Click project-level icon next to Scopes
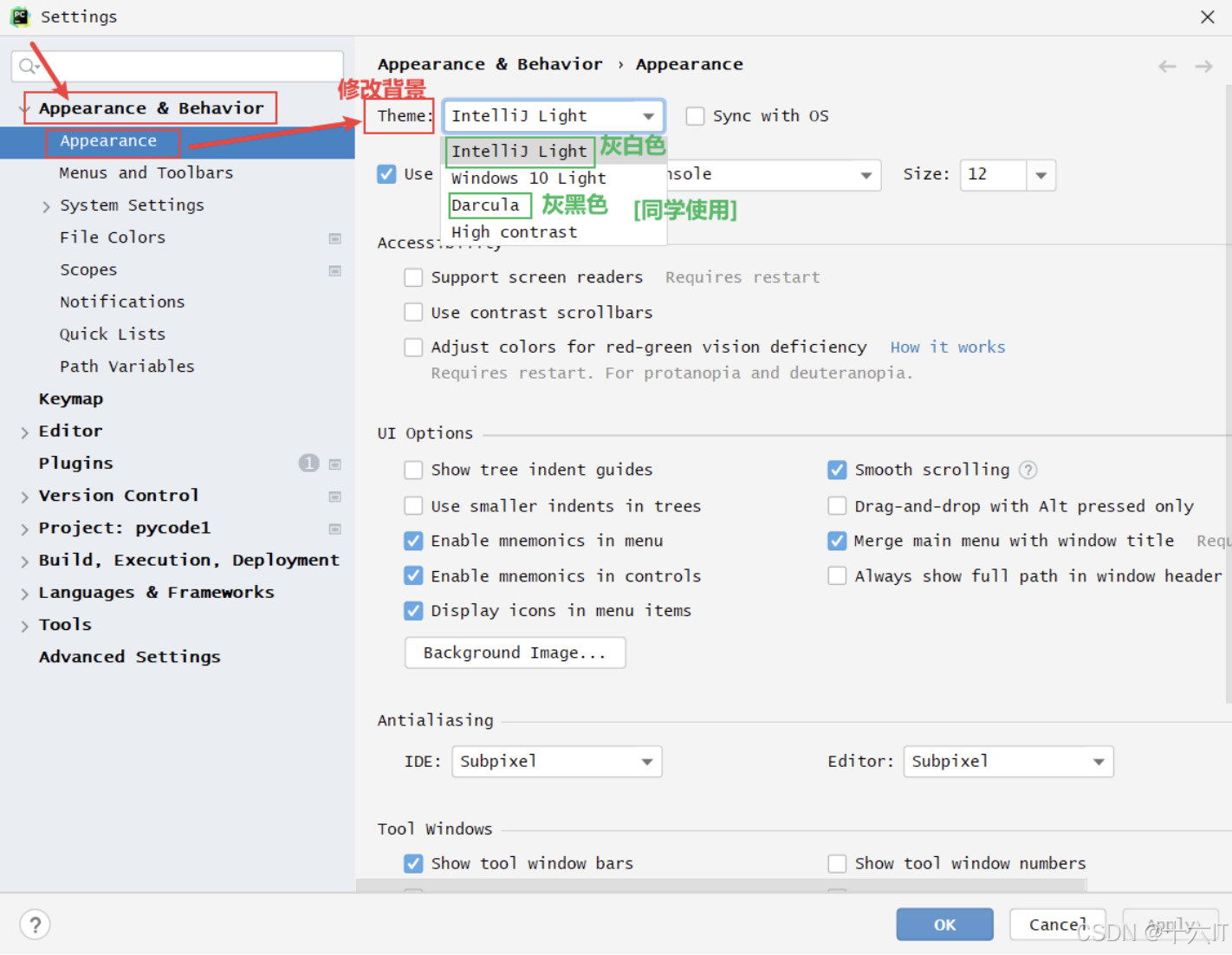The image size is (1232, 955). [334, 270]
